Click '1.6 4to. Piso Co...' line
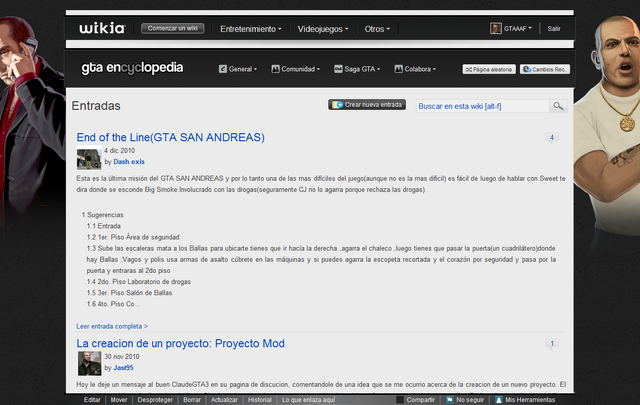Image resolution: width=640 pixels, height=405 pixels. 113,304
